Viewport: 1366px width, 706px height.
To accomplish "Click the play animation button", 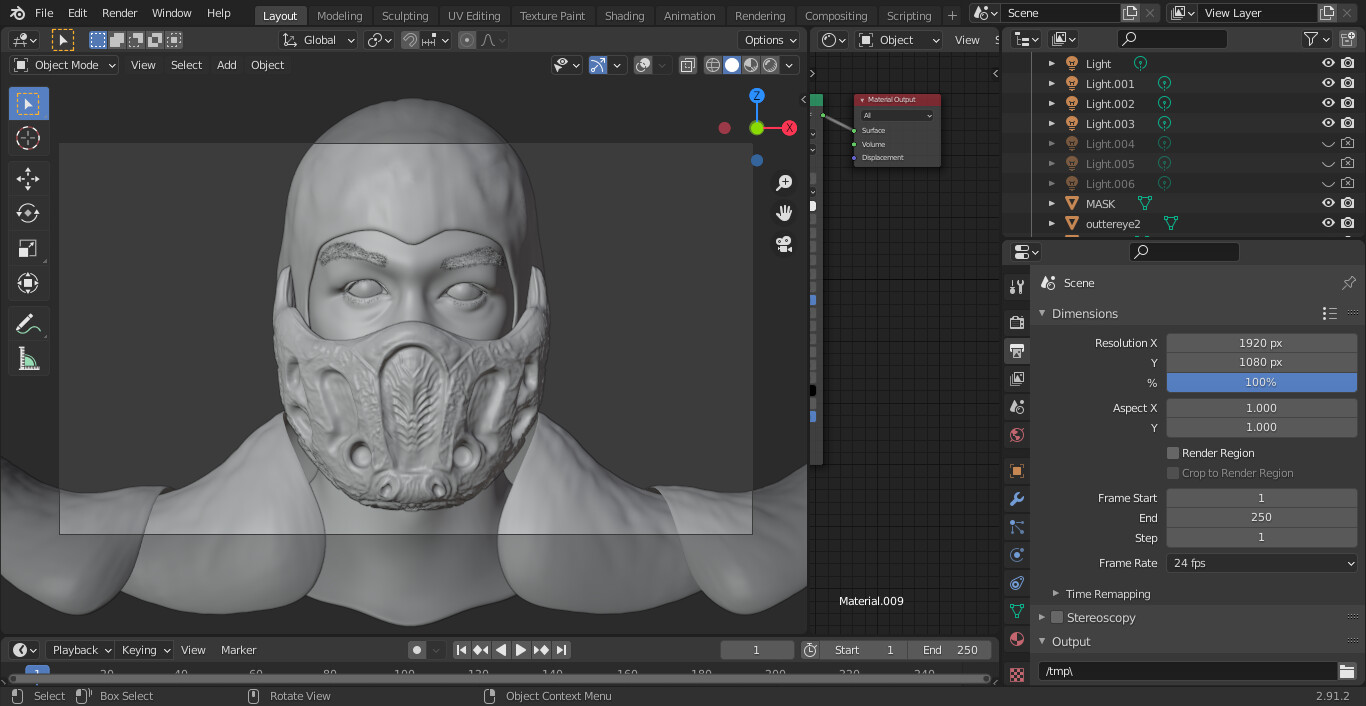I will (x=521, y=650).
